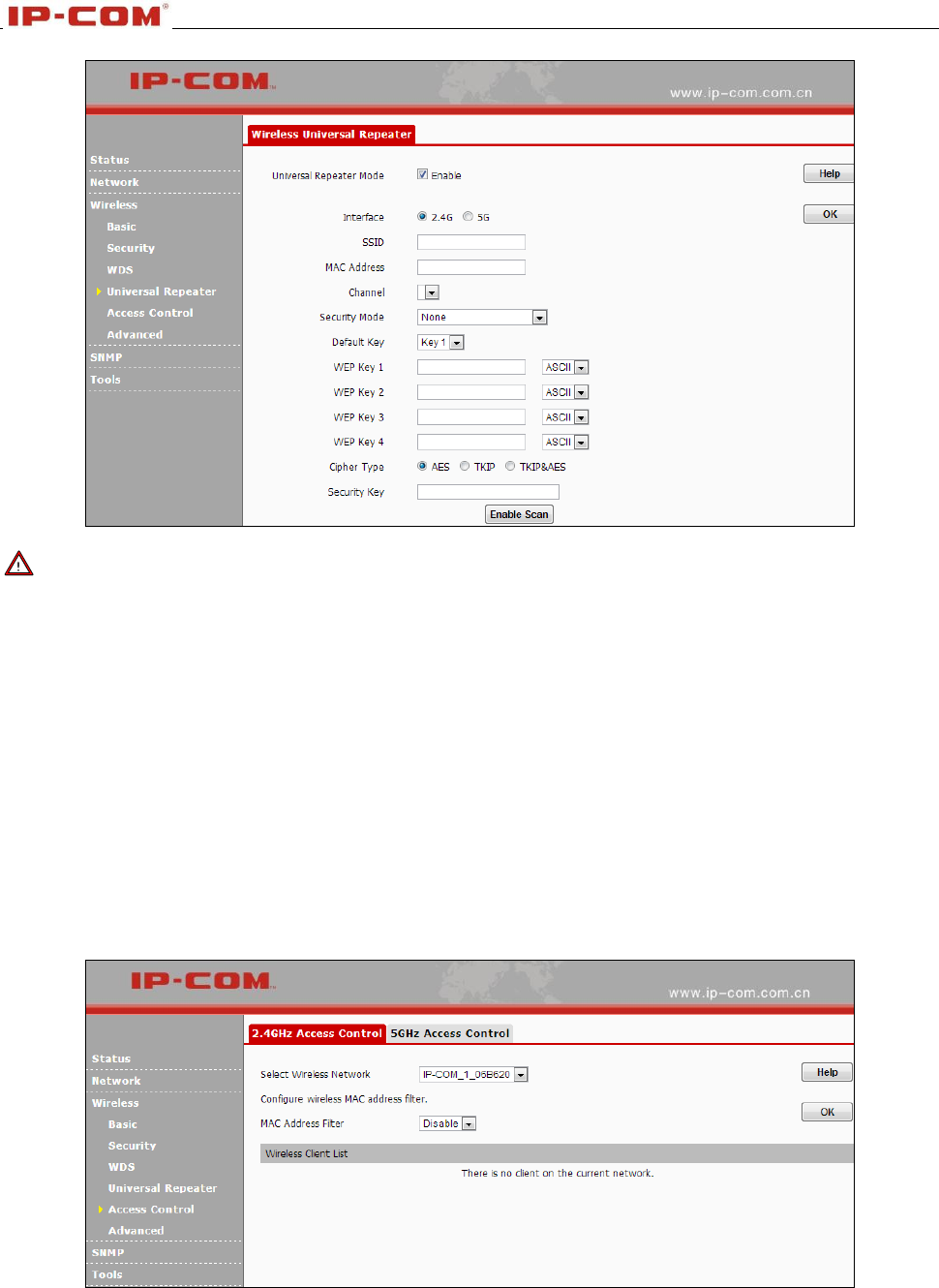Image resolution: width=939 pixels, height=1288 pixels.
Task: Open WDS in upper sidebar
Action: click(120, 270)
